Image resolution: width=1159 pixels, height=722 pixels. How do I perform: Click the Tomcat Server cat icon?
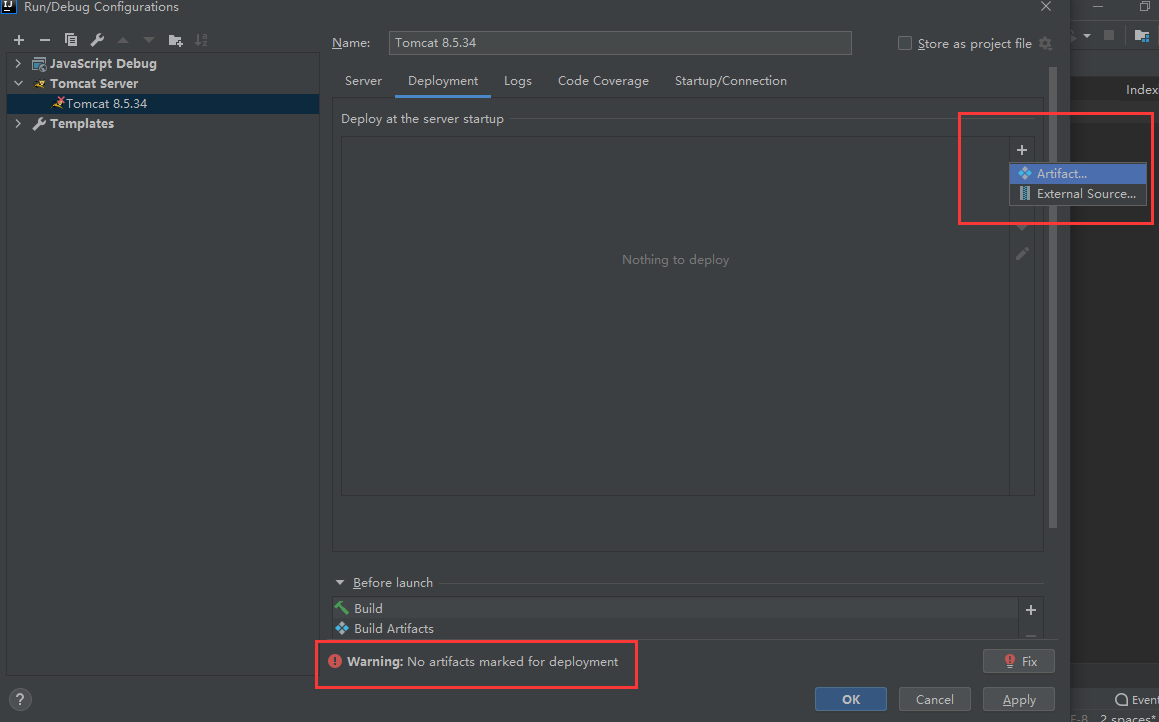pyautogui.click(x=39, y=84)
